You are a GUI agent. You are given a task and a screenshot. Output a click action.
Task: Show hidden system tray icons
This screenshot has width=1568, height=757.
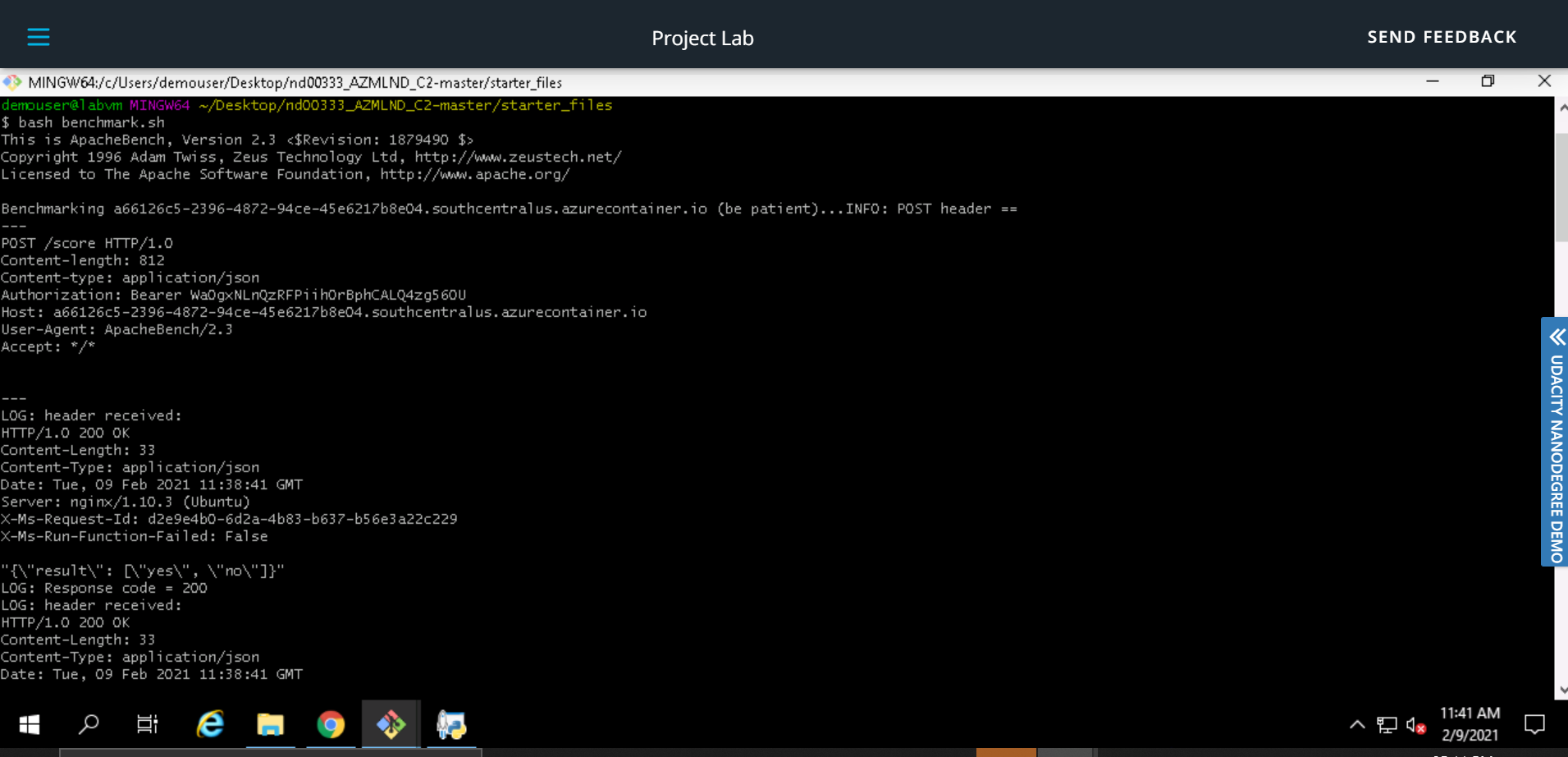point(1357,724)
